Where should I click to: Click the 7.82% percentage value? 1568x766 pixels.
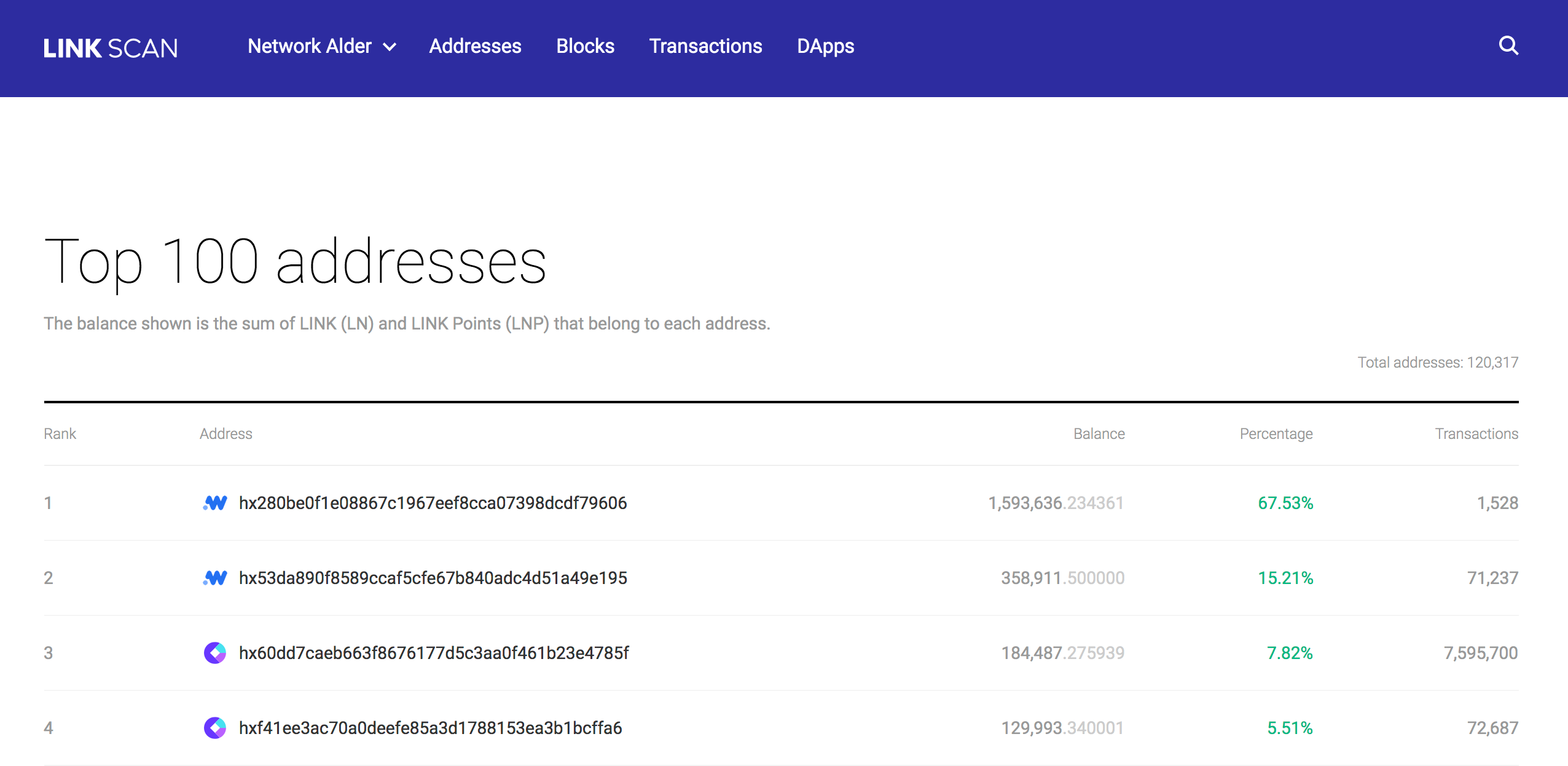coord(1289,653)
